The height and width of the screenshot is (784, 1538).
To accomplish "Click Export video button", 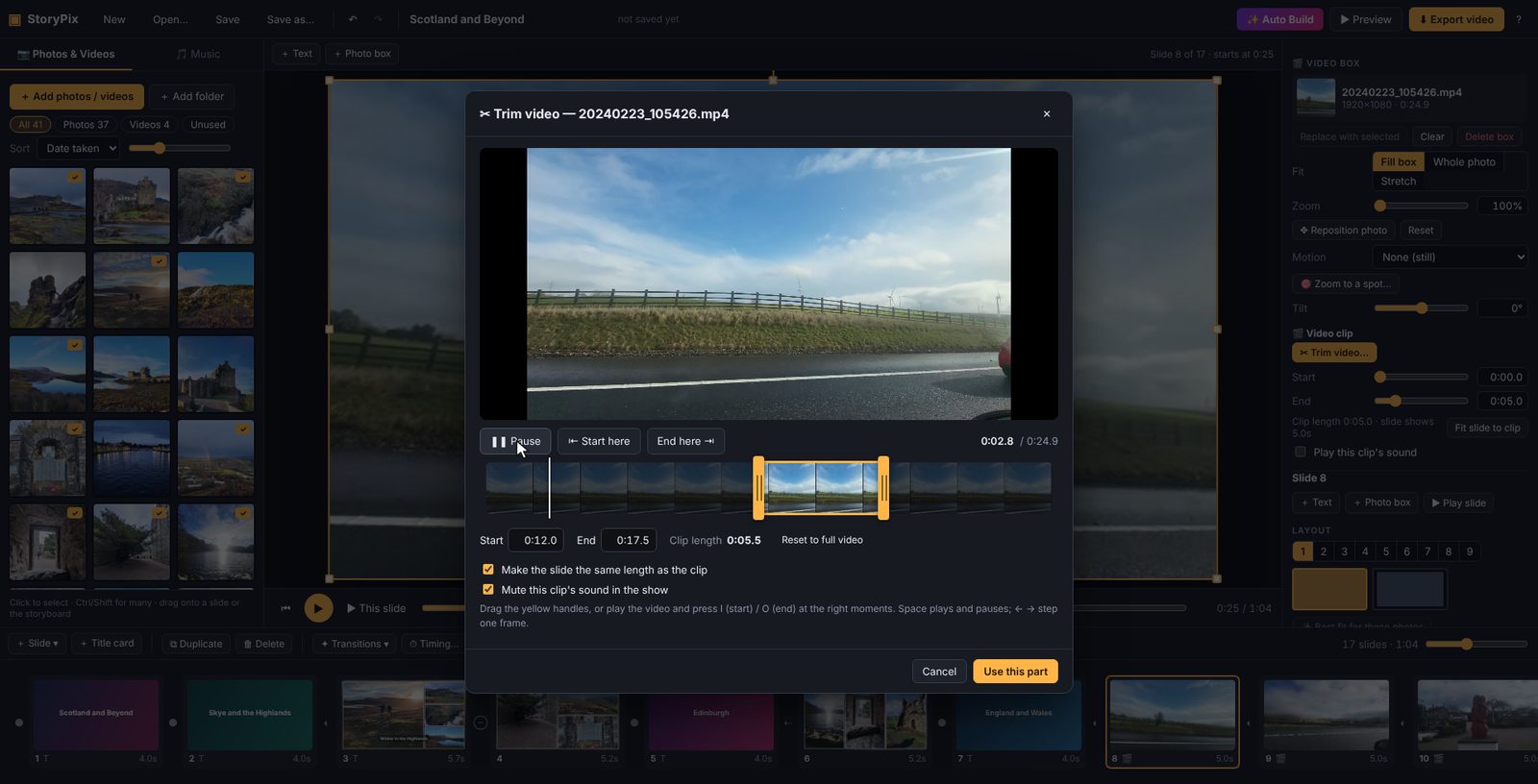I will point(1456,19).
